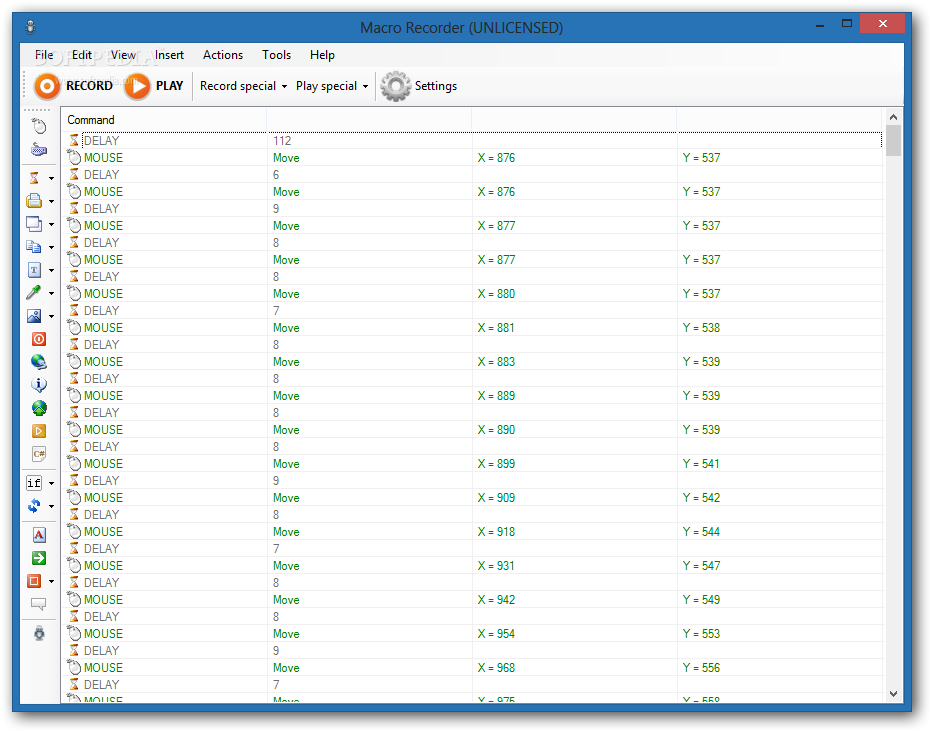Click the green arrow goto icon
Image resolution: width=932 pixels, height=732 pixels.
pos(39,558)
